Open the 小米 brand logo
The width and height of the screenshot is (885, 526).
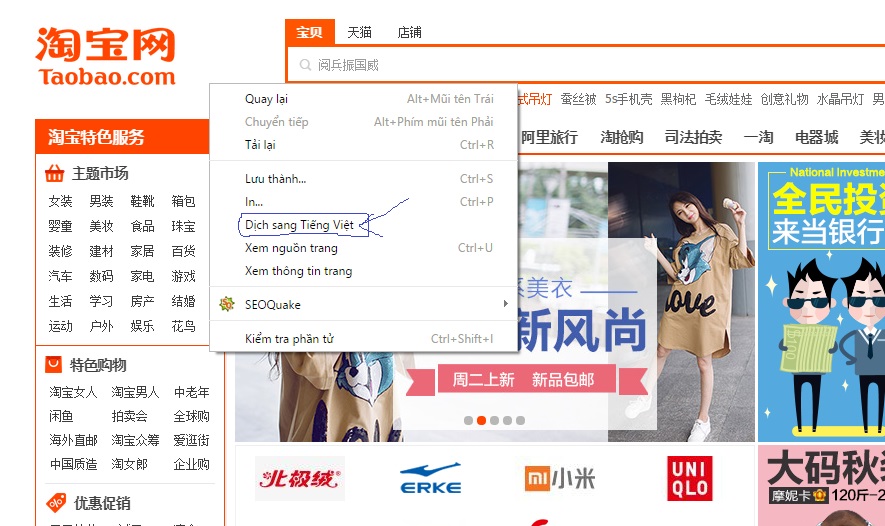[559, 479]
